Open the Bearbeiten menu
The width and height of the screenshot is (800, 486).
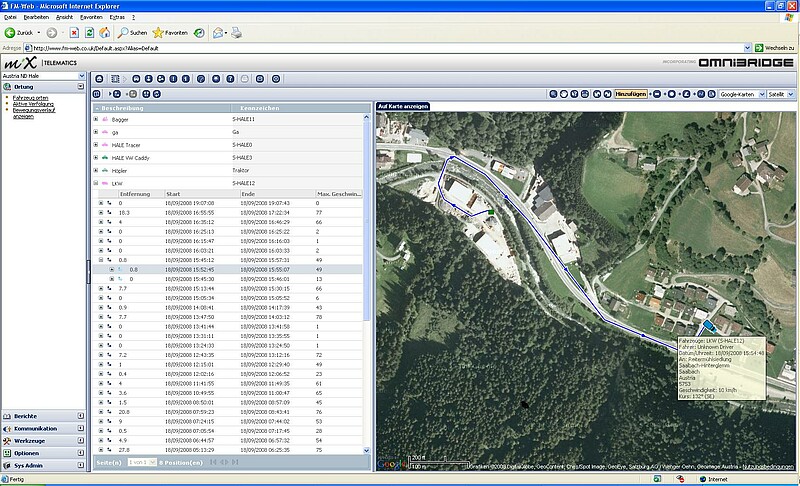click(36, 17)
